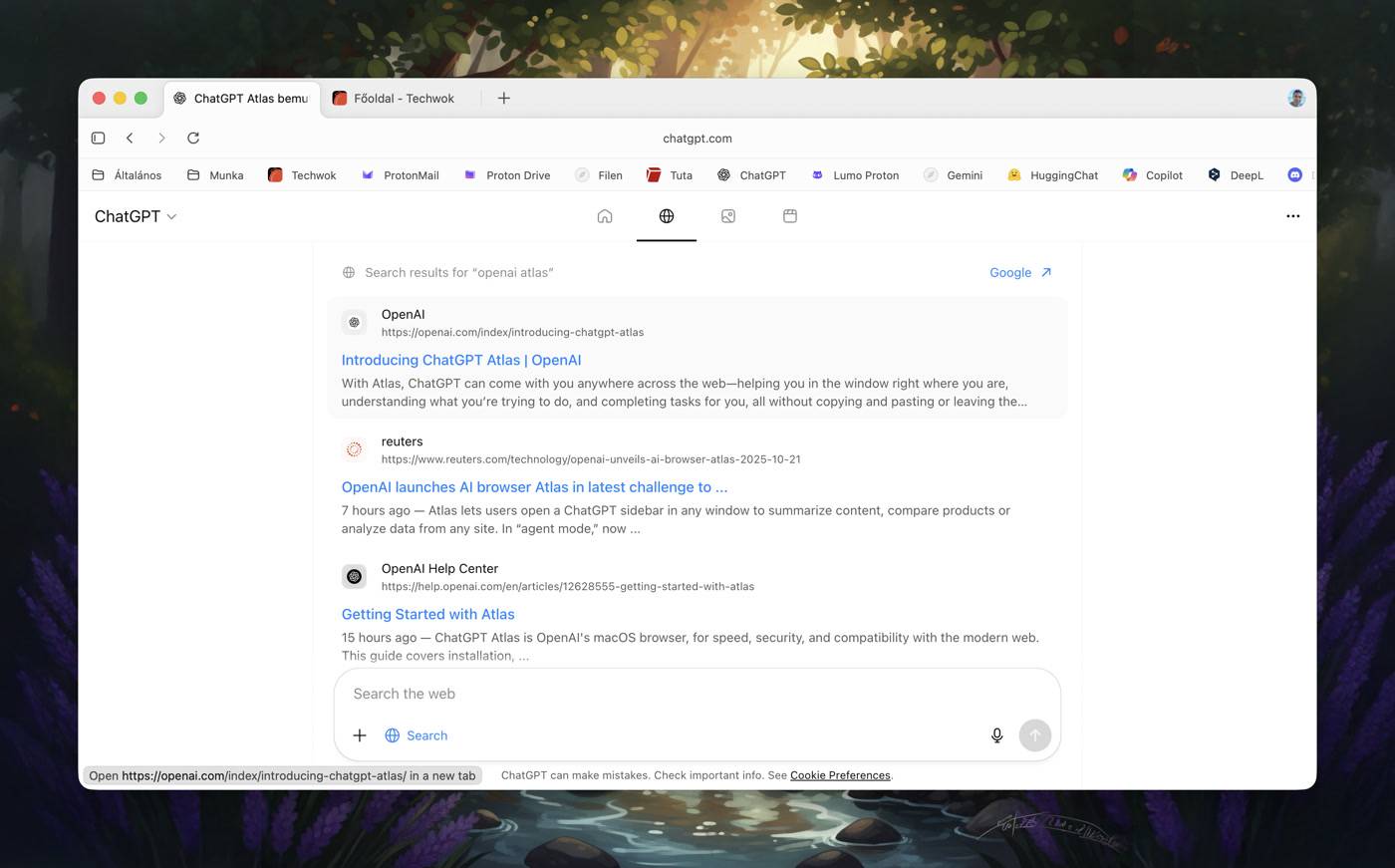
Task: Click the chatgpt.com address bar
Action: click(x=697, y=139)
